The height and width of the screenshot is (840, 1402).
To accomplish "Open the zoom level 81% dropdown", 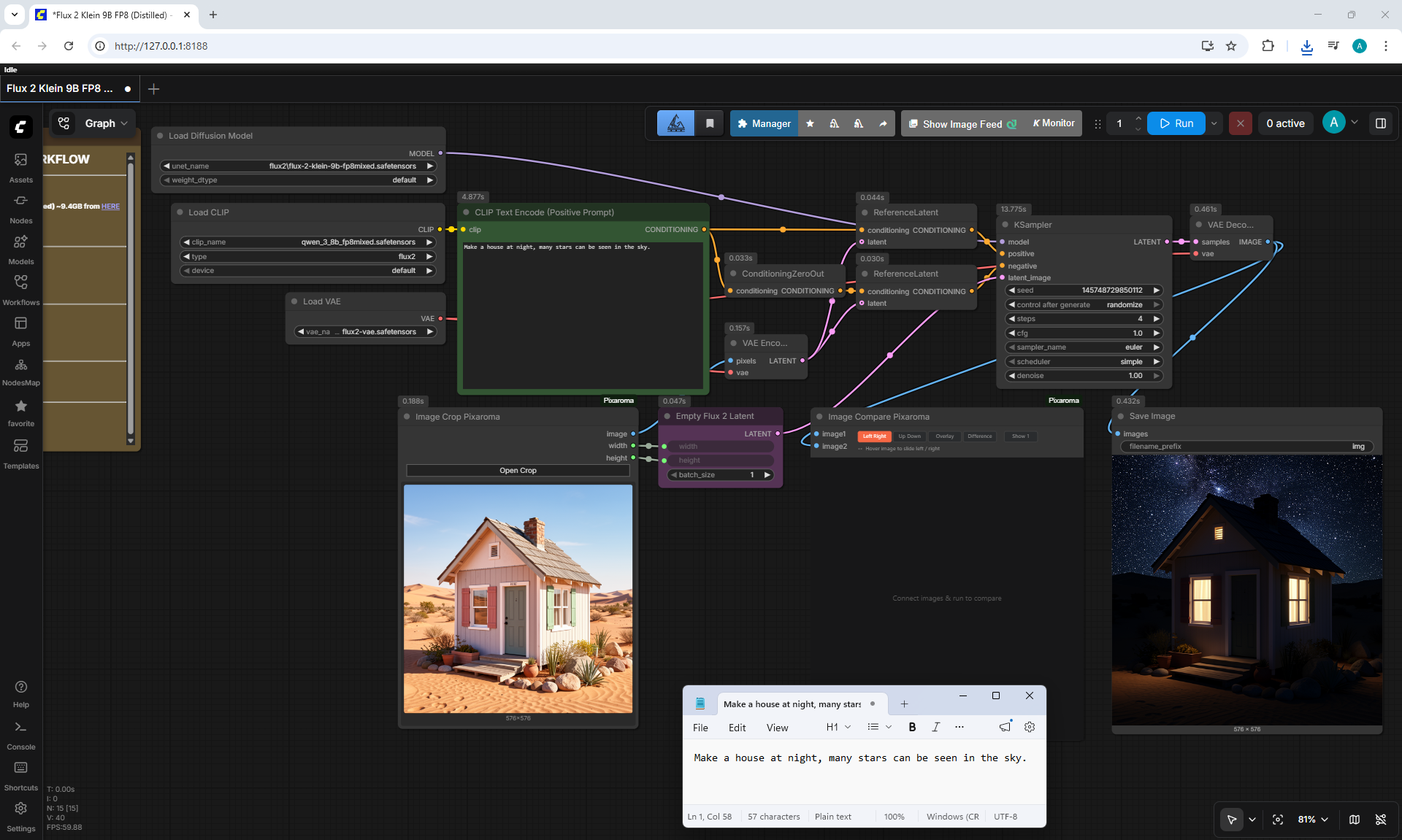I will click(x=1313, y=820).
